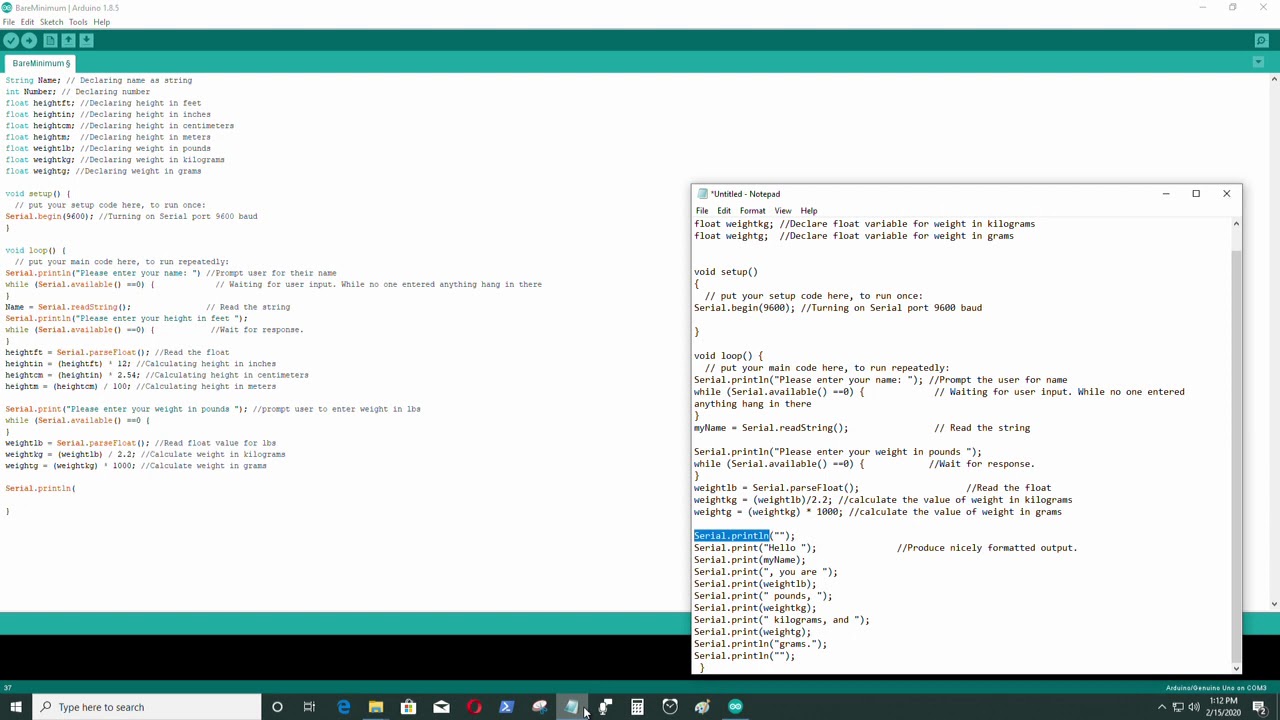Click 'void setup() {' line in Arduino editor

coord(38,194)
